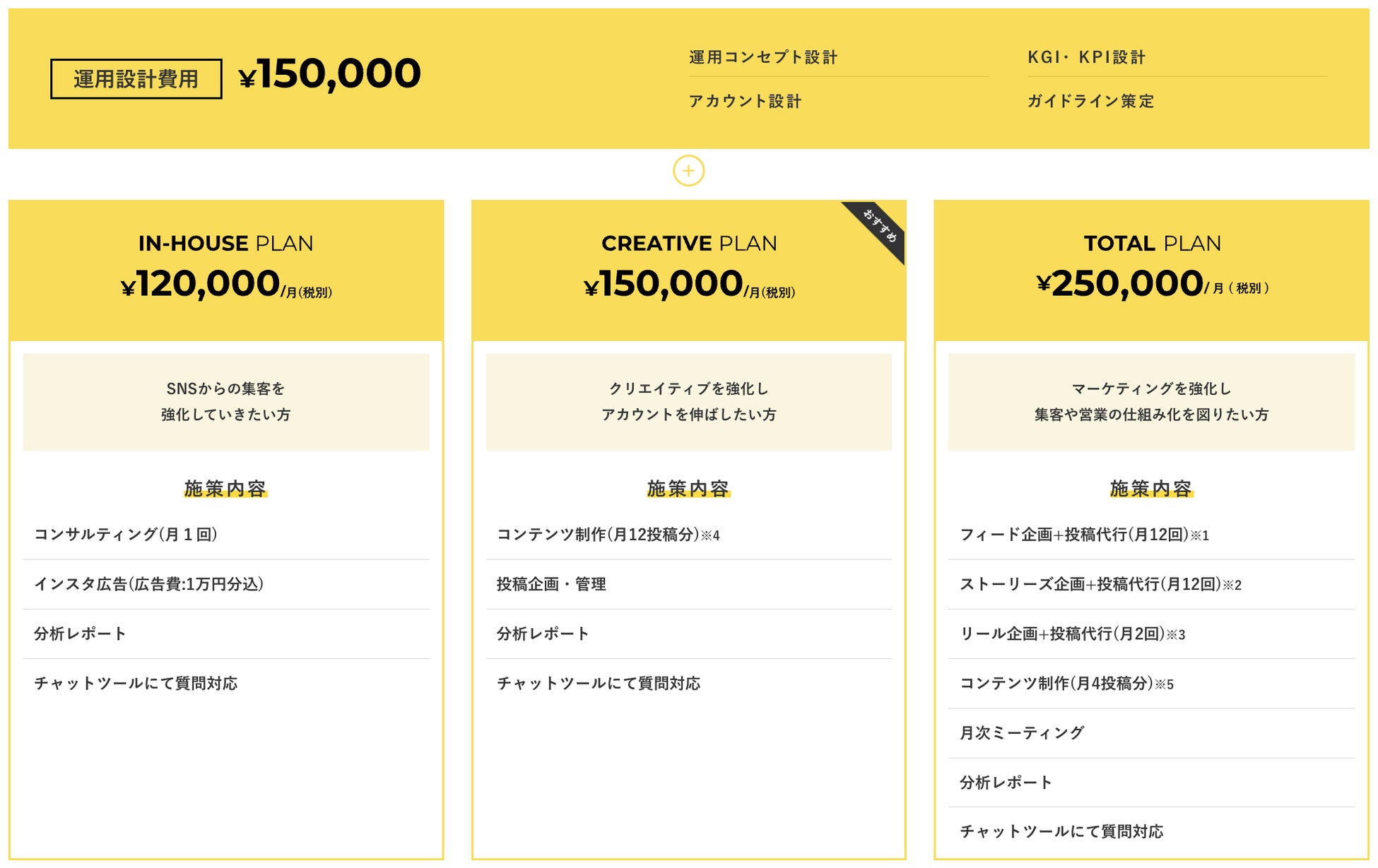This screenshot has height=868, width=1378.
Task: Click the KGI・KPI設計 item
Action: pos(1086,57)
